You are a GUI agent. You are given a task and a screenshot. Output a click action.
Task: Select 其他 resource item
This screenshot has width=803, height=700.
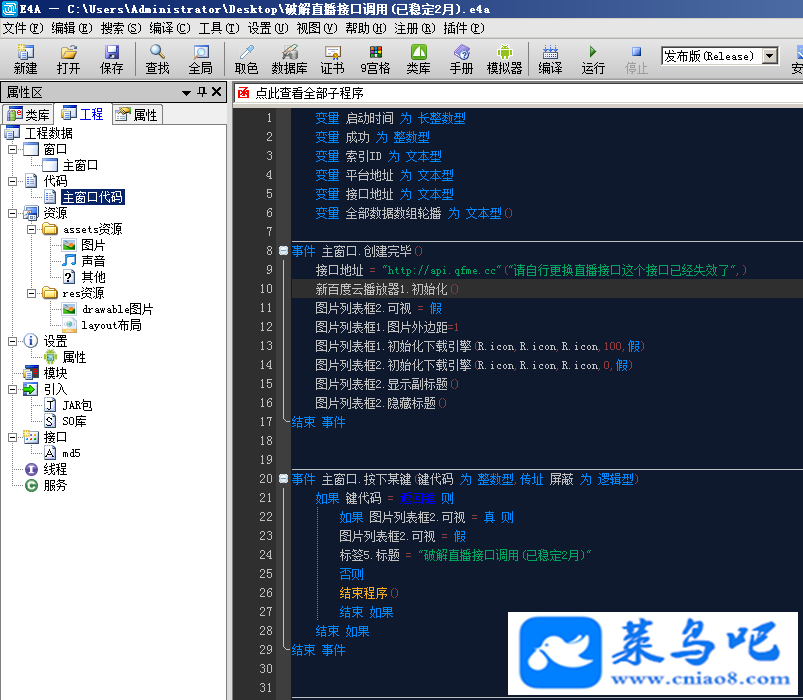point(93,277)
